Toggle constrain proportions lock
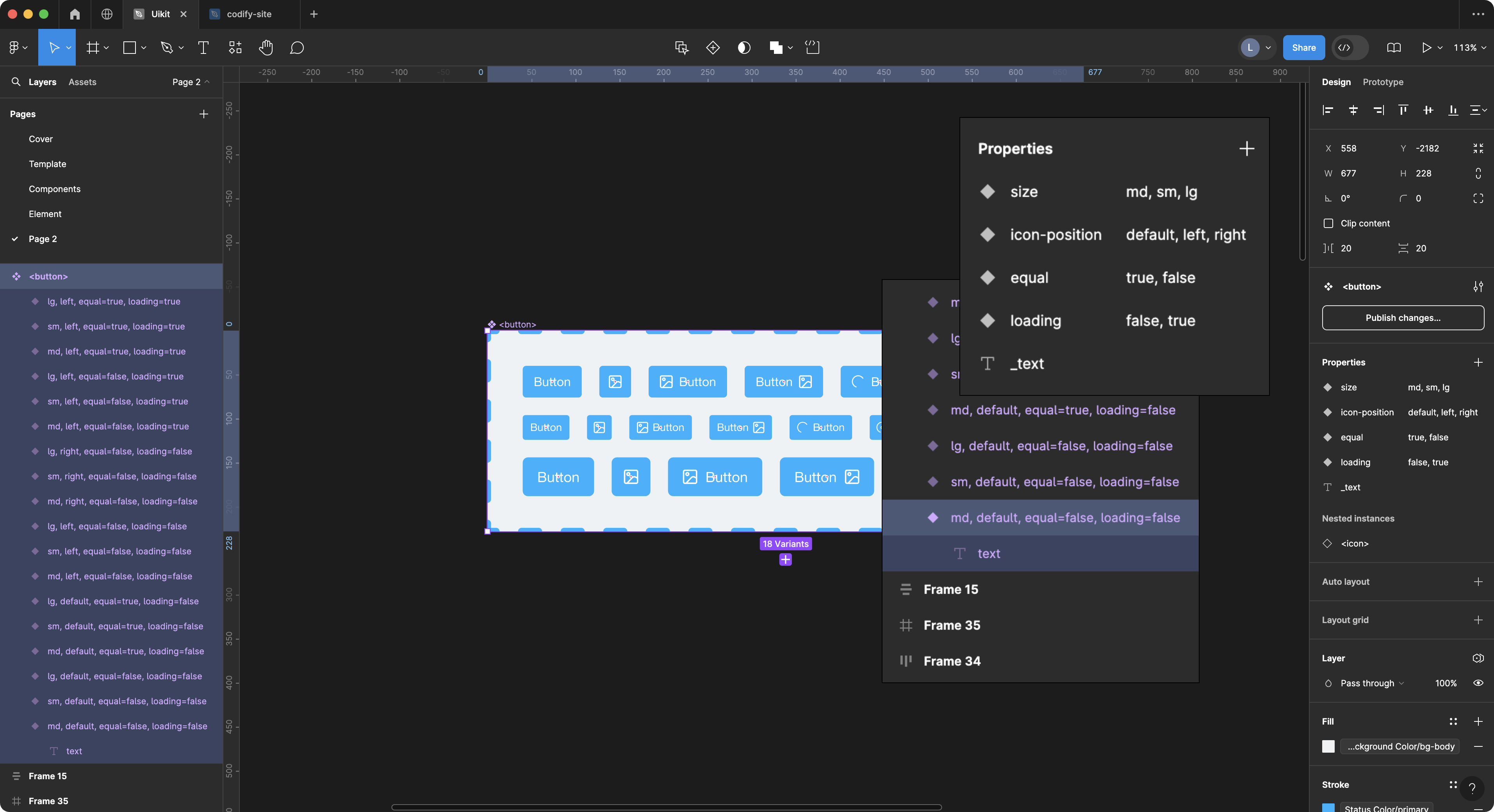The height and width of the screenshot is (812, 1494). 1478,173
